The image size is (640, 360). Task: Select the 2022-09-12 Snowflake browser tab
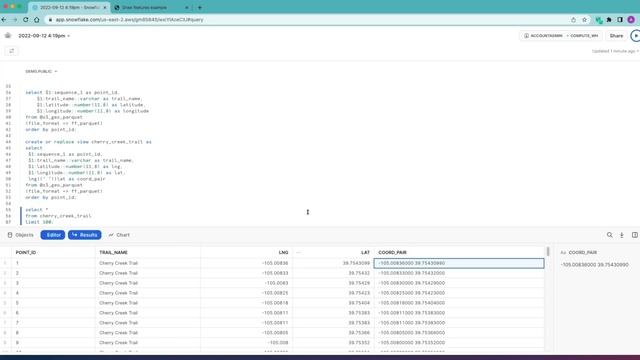(69, 7)
